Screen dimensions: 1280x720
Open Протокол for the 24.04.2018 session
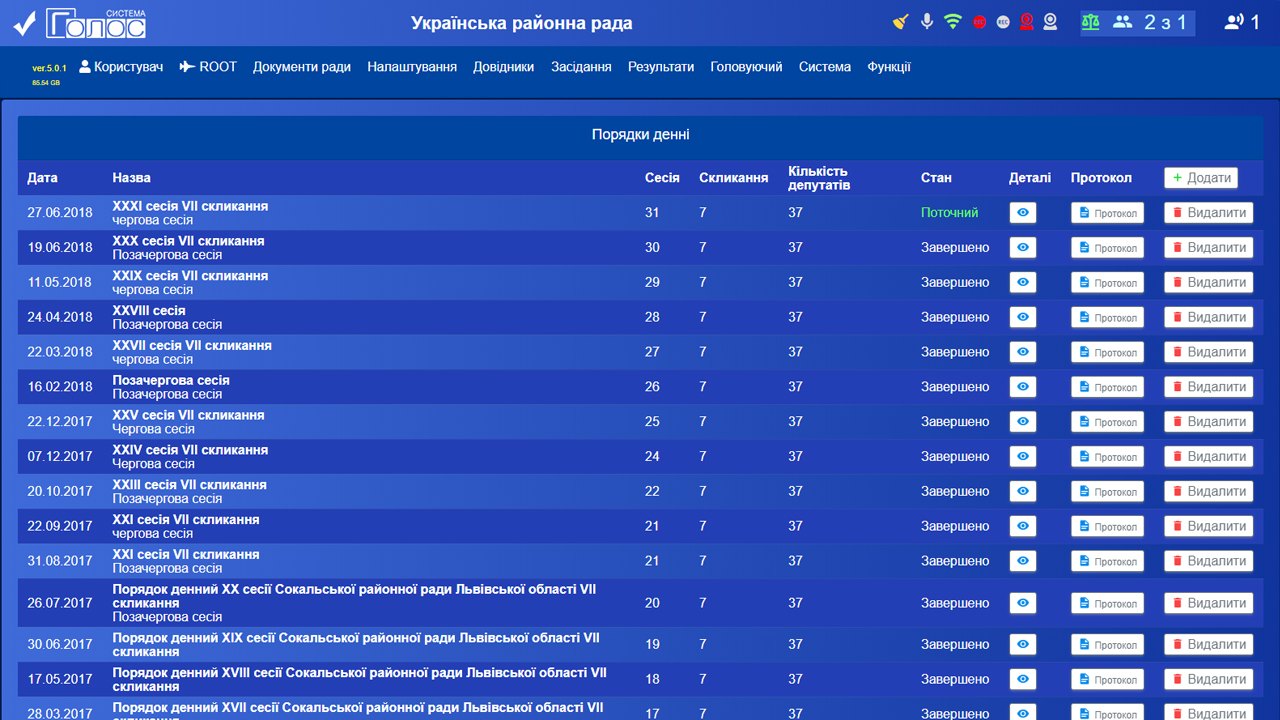click(1107, 318)
